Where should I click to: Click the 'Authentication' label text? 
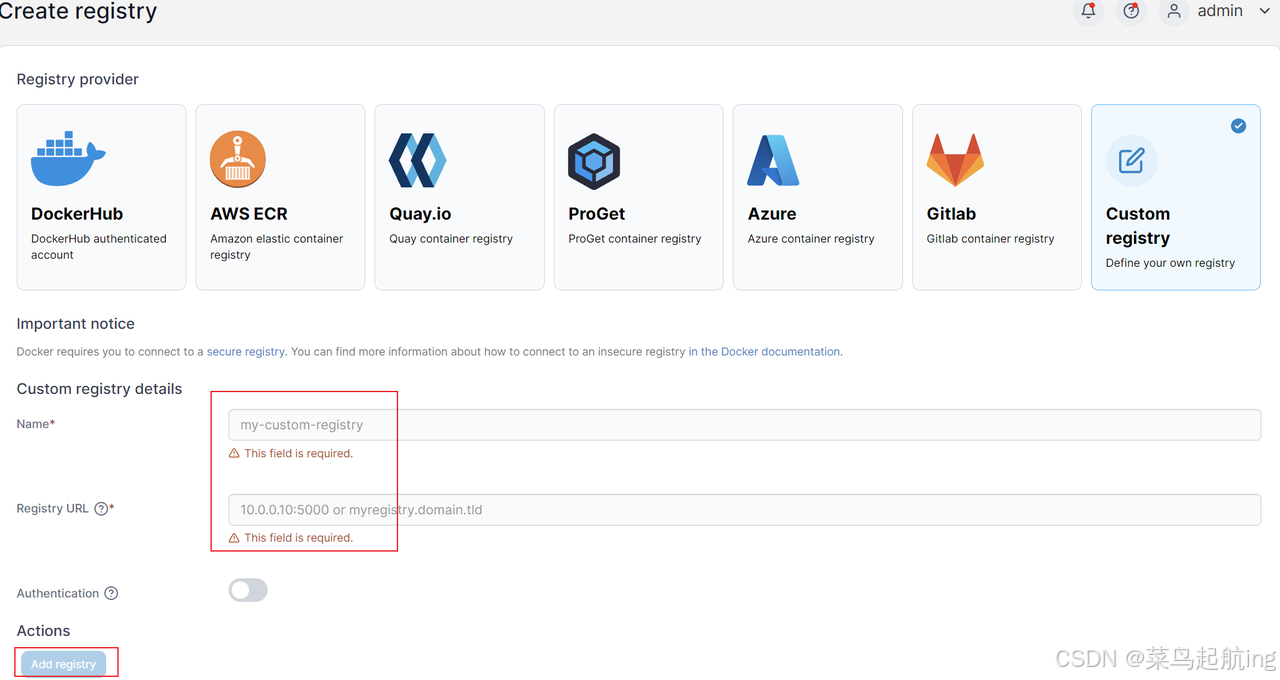tap(58, 593)
